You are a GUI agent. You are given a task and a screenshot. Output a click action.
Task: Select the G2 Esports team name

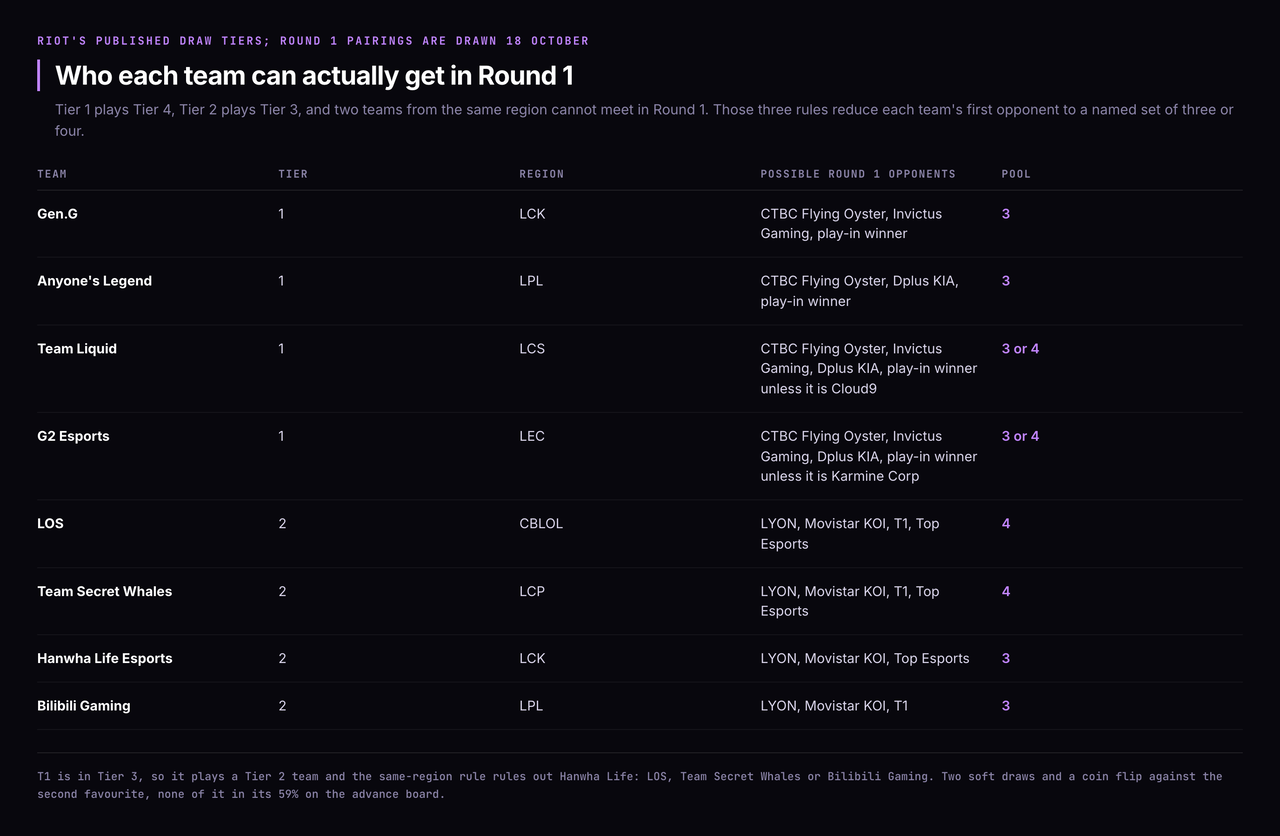(73, 436)
